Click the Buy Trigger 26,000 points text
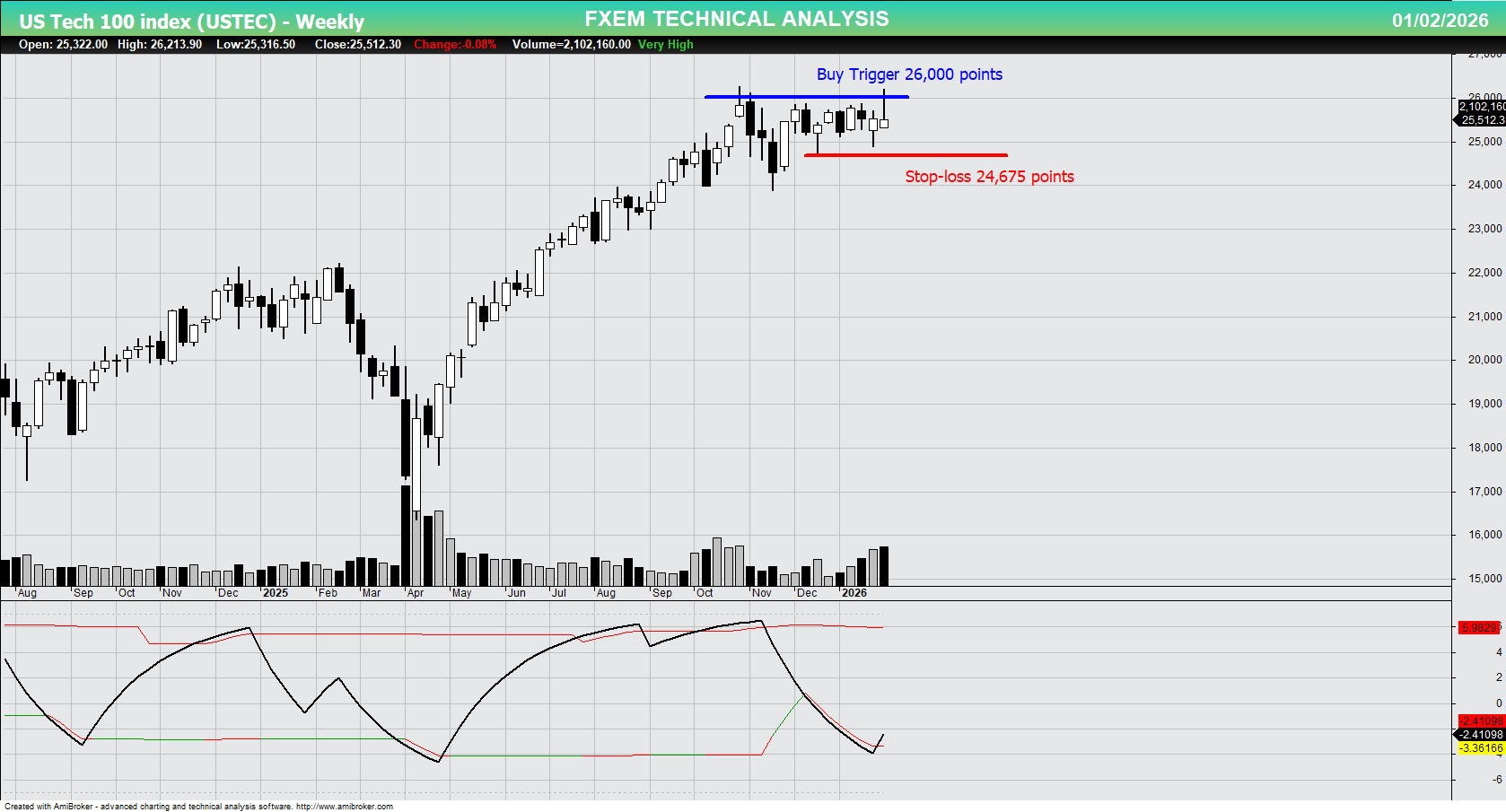 click(908, 74)
